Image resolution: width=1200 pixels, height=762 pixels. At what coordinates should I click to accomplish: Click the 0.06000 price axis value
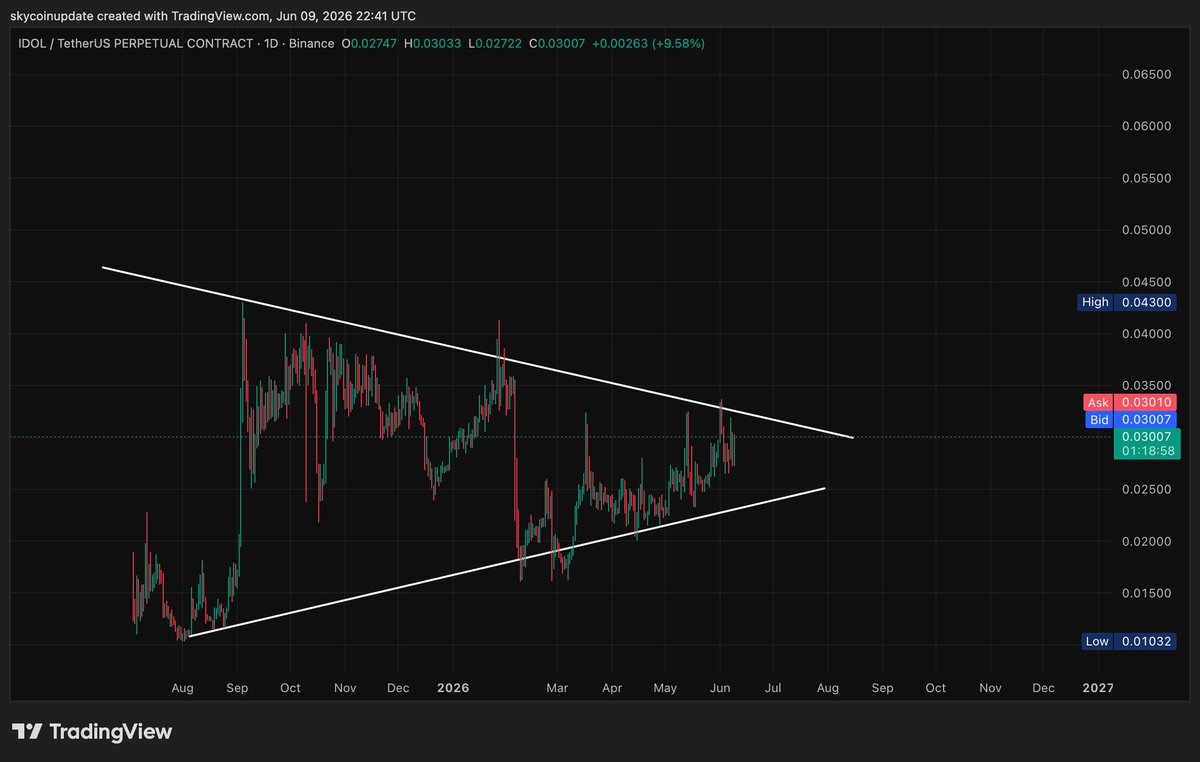pyautogui.click(x=1145, y=126)
